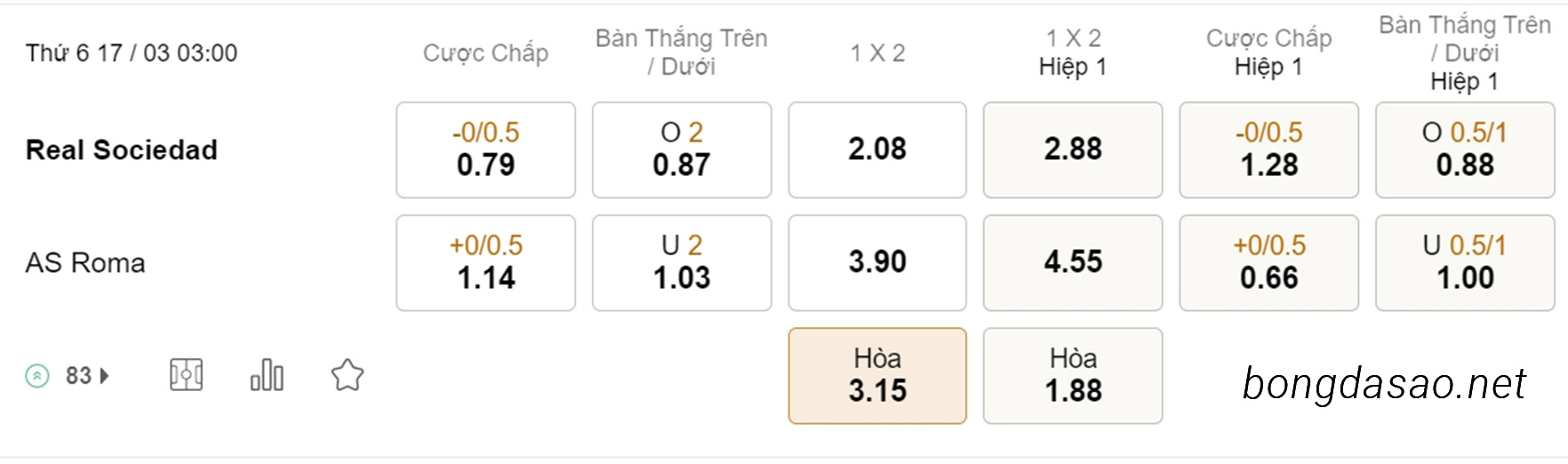Image resolution: width=1568 pixels, height=464 pixels.
Task: Choose Real Sociedad win at 2.08
Action: tap(877, 149)
